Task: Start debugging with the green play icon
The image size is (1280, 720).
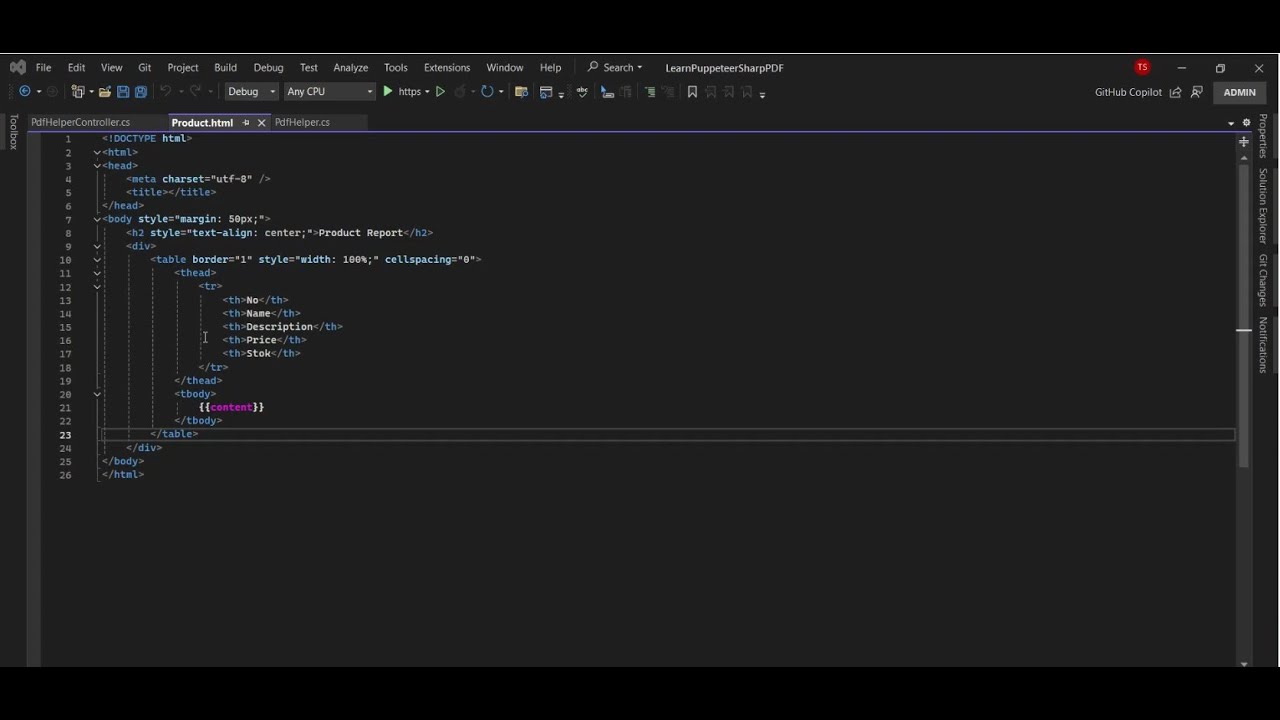Action: (x=388, y=92)
